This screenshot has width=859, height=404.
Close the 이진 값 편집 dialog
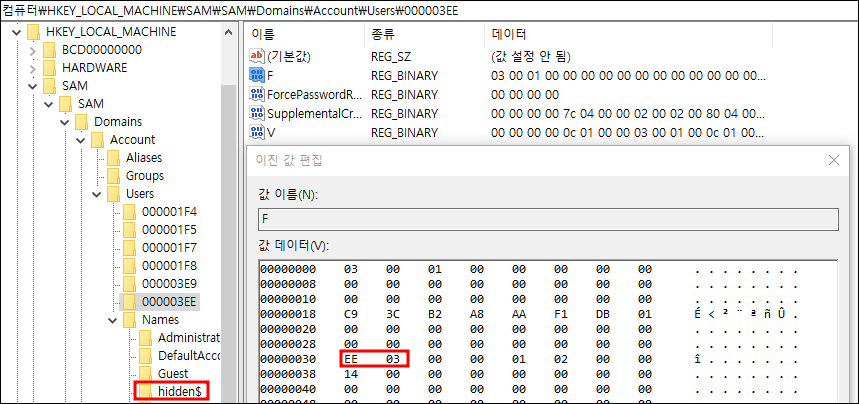(x=834, y=160)
